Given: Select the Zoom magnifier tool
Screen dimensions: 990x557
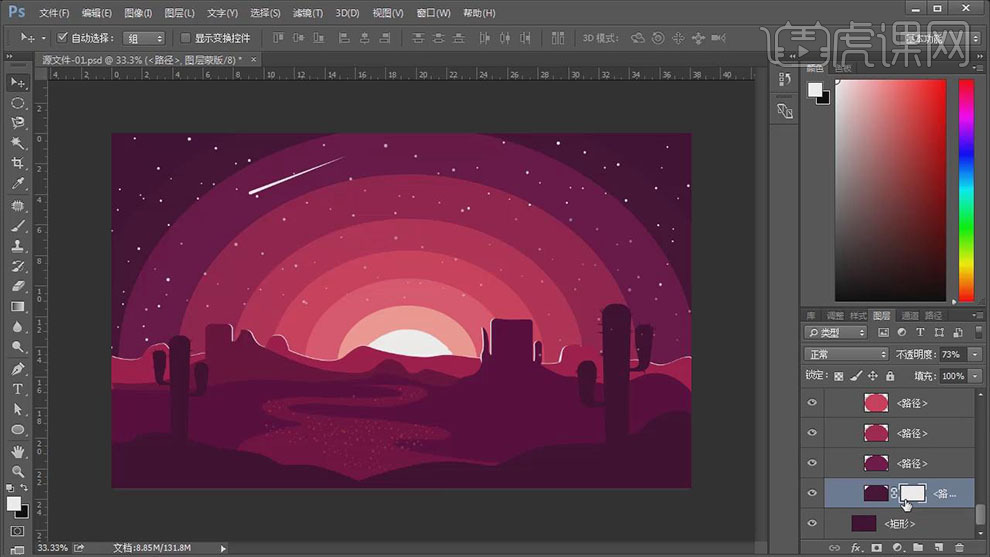Looking at the screenshot, I should pos(17,471).
